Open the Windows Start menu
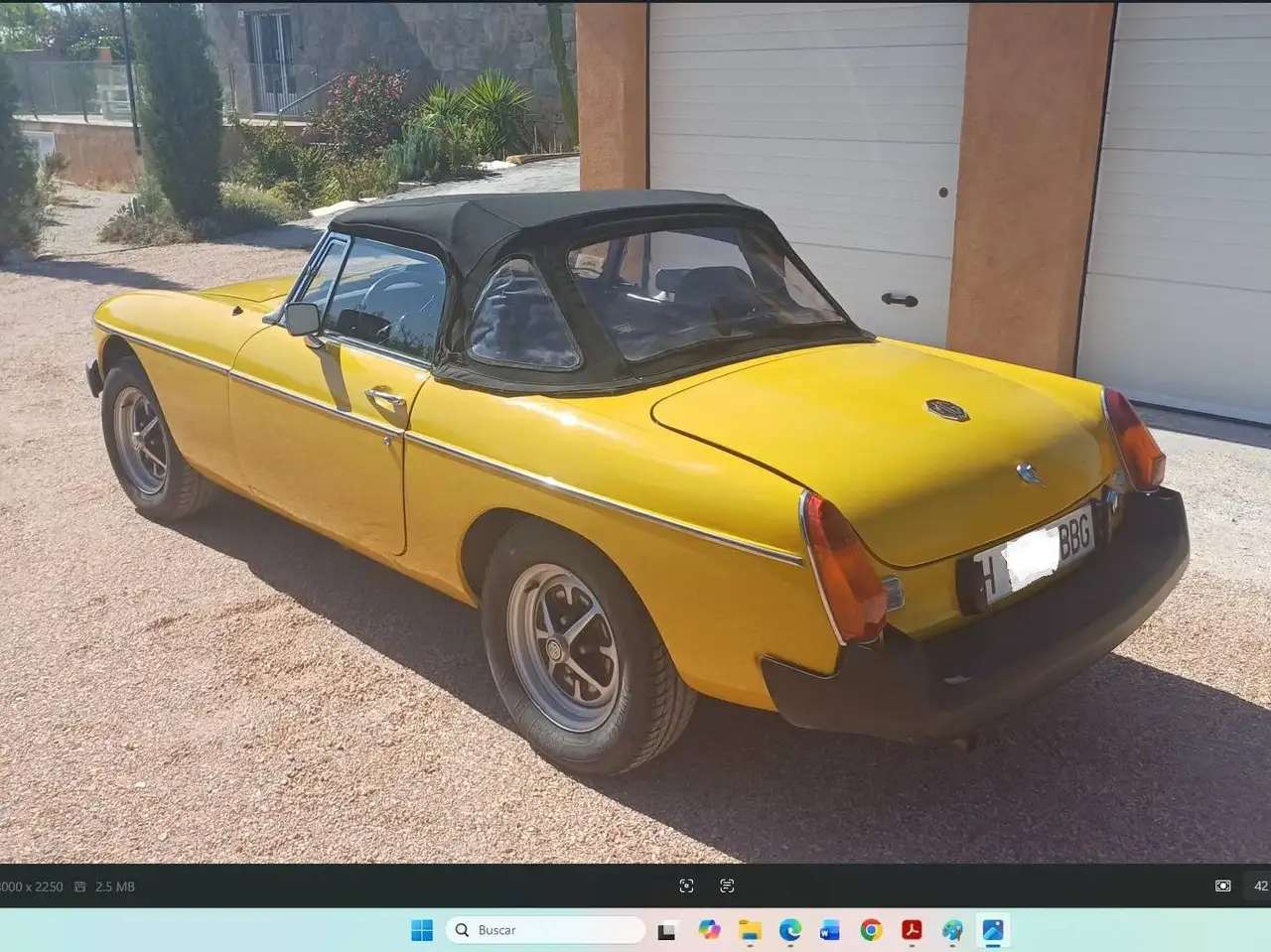The width and height of the screenshot is (1271, 952). [x=422, y=930]
